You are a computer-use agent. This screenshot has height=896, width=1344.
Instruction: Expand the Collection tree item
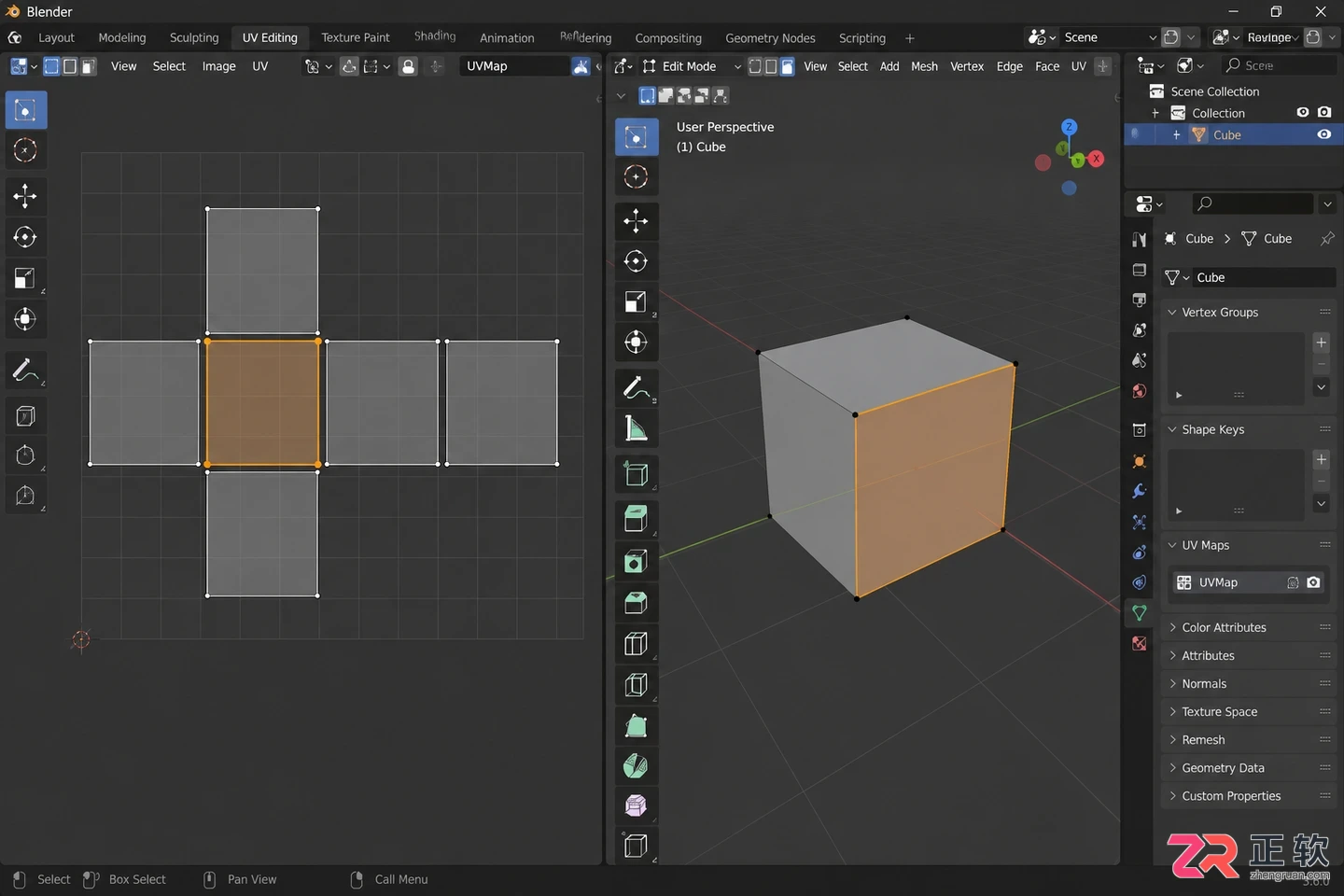click(1155, 113)
